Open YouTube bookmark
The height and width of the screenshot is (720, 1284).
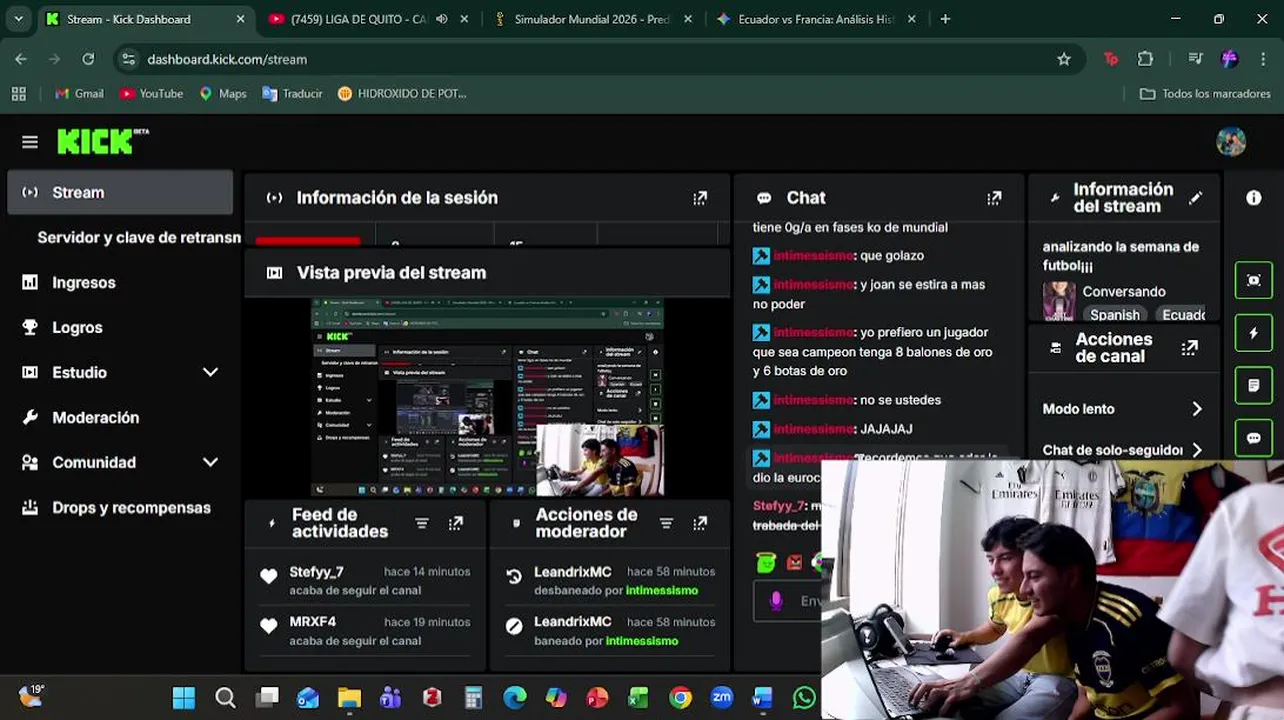point(151,93)
